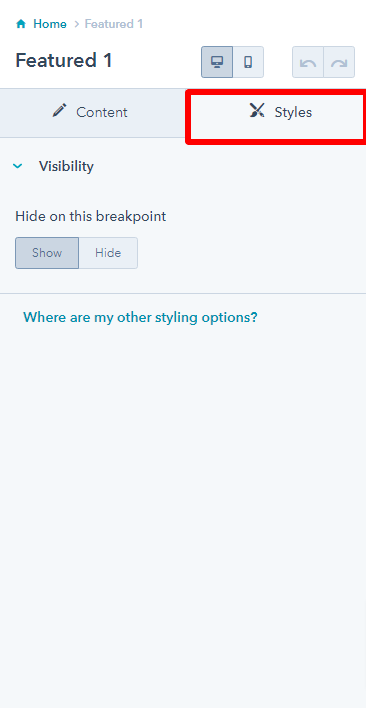Open 'Where are my other styling options?' link

(140, 317)
